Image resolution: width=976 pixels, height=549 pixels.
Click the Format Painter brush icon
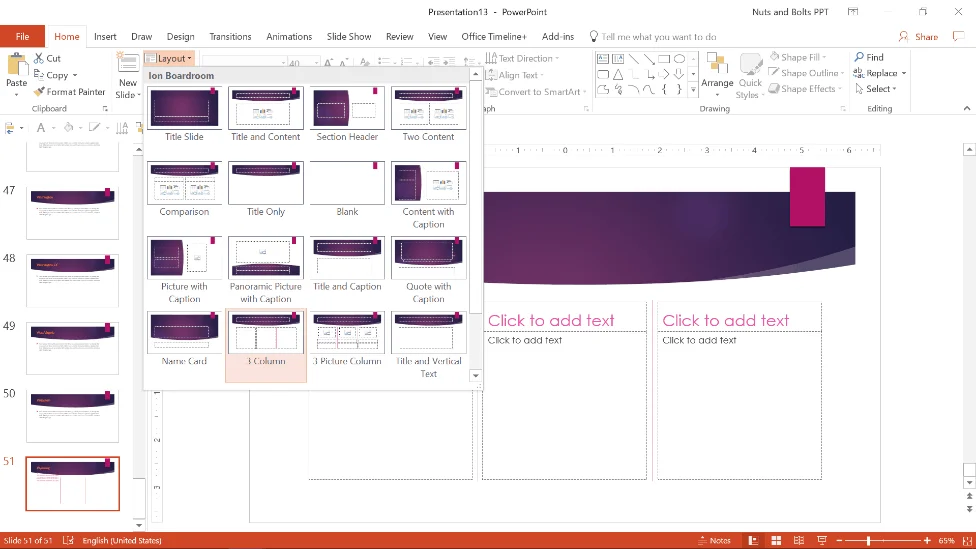[x=39, y=92]
